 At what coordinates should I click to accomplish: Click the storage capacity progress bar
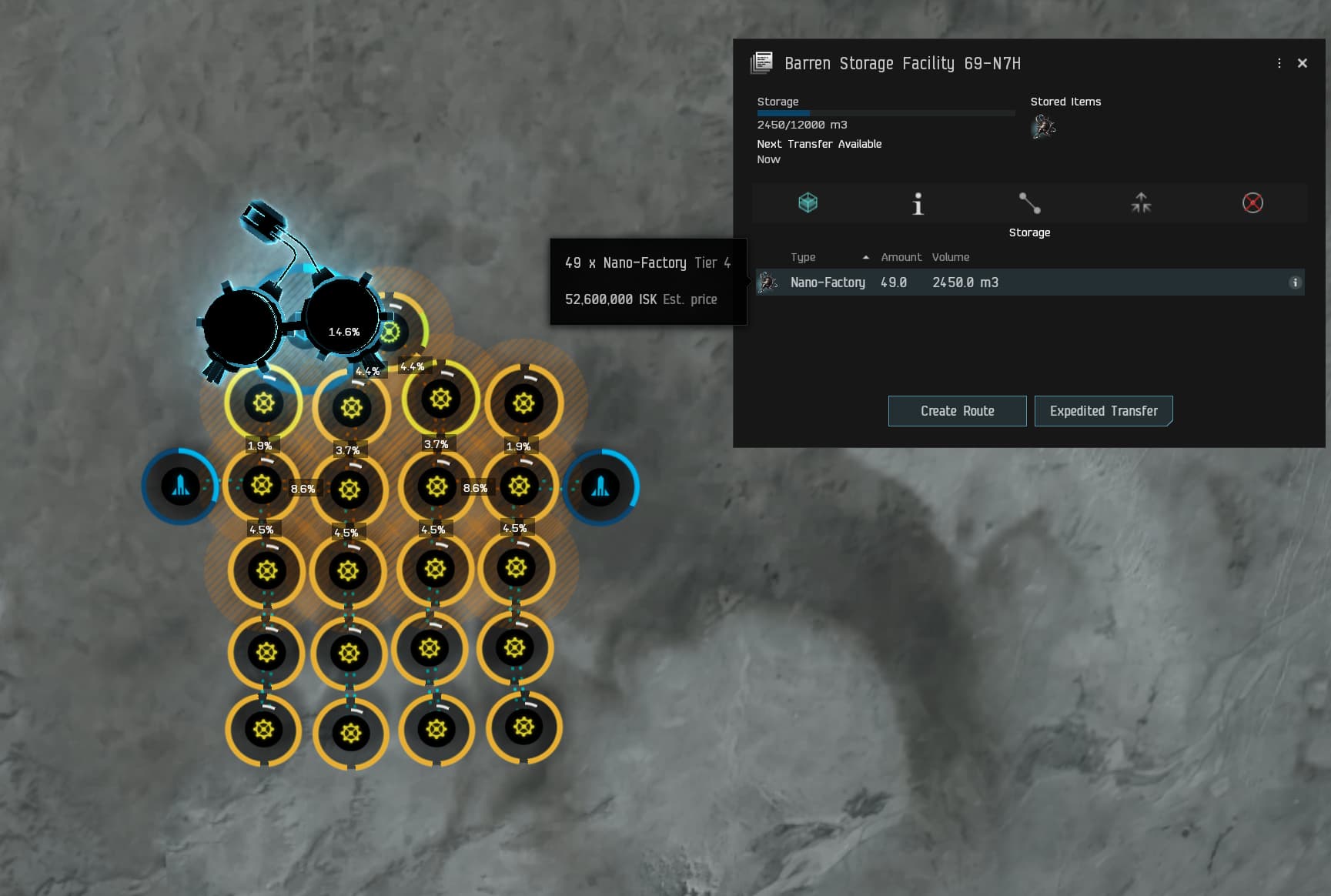(885, 113)
